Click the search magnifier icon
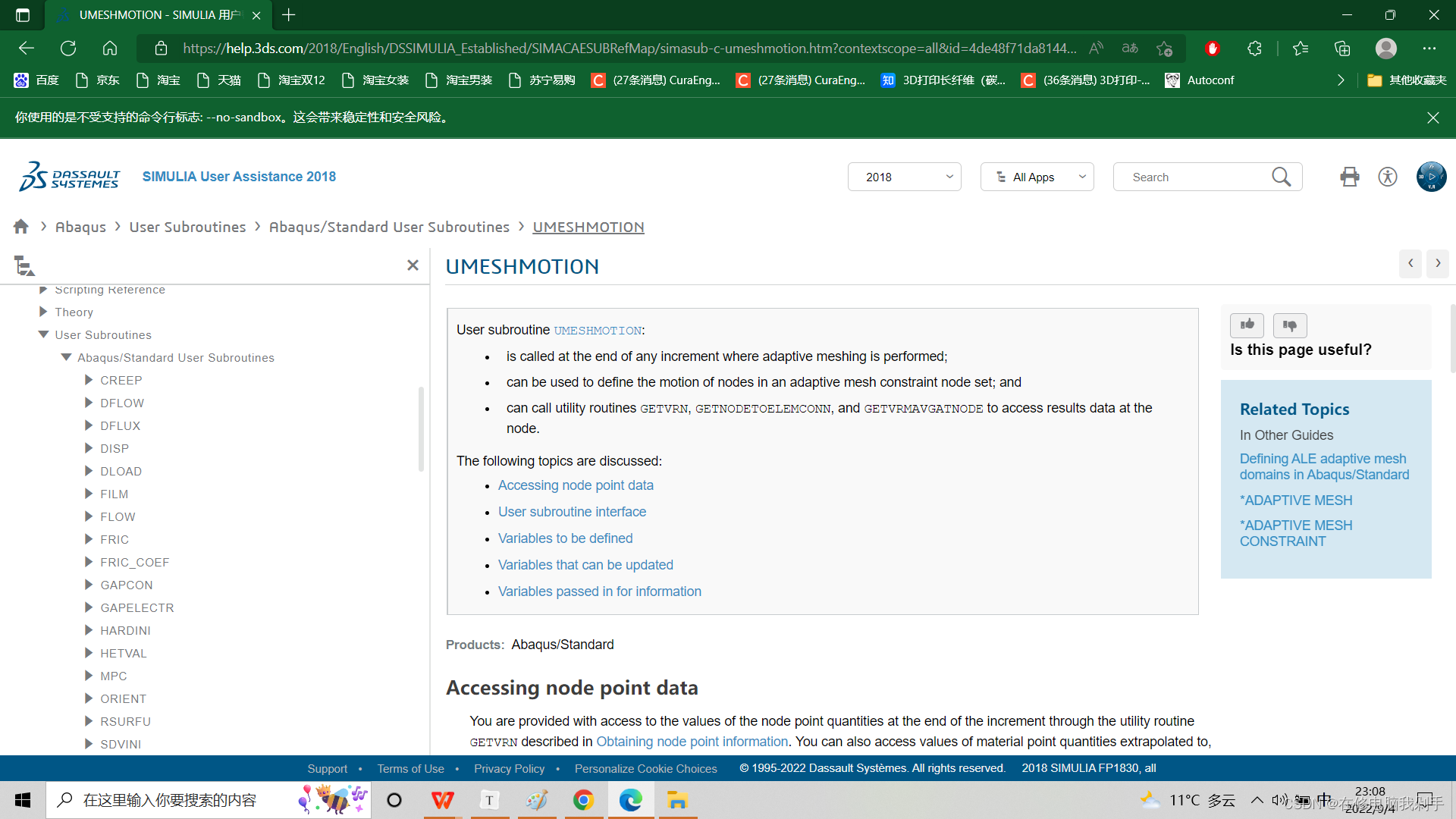 1282,177
